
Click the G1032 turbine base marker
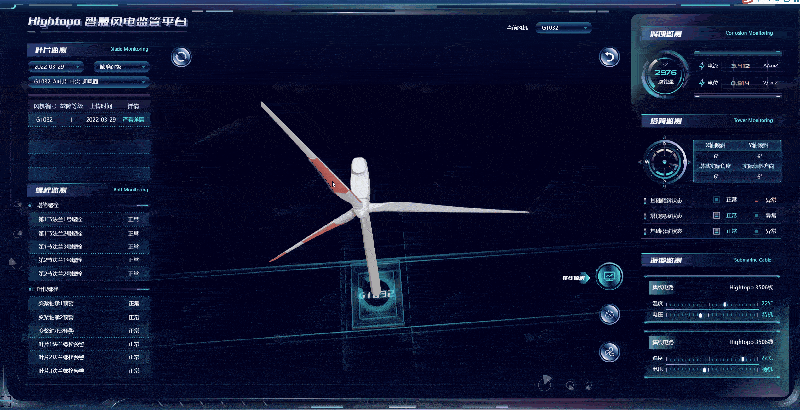point(376,294)
